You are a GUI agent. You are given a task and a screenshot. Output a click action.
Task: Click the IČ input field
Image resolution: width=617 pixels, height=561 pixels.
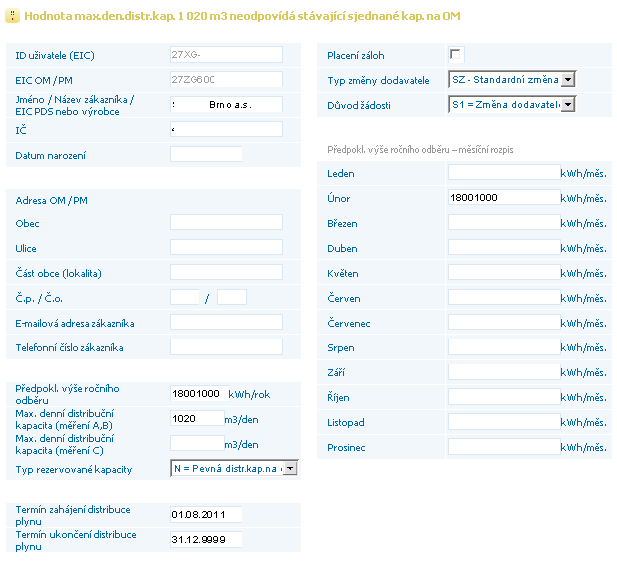[x=226, y=129]
